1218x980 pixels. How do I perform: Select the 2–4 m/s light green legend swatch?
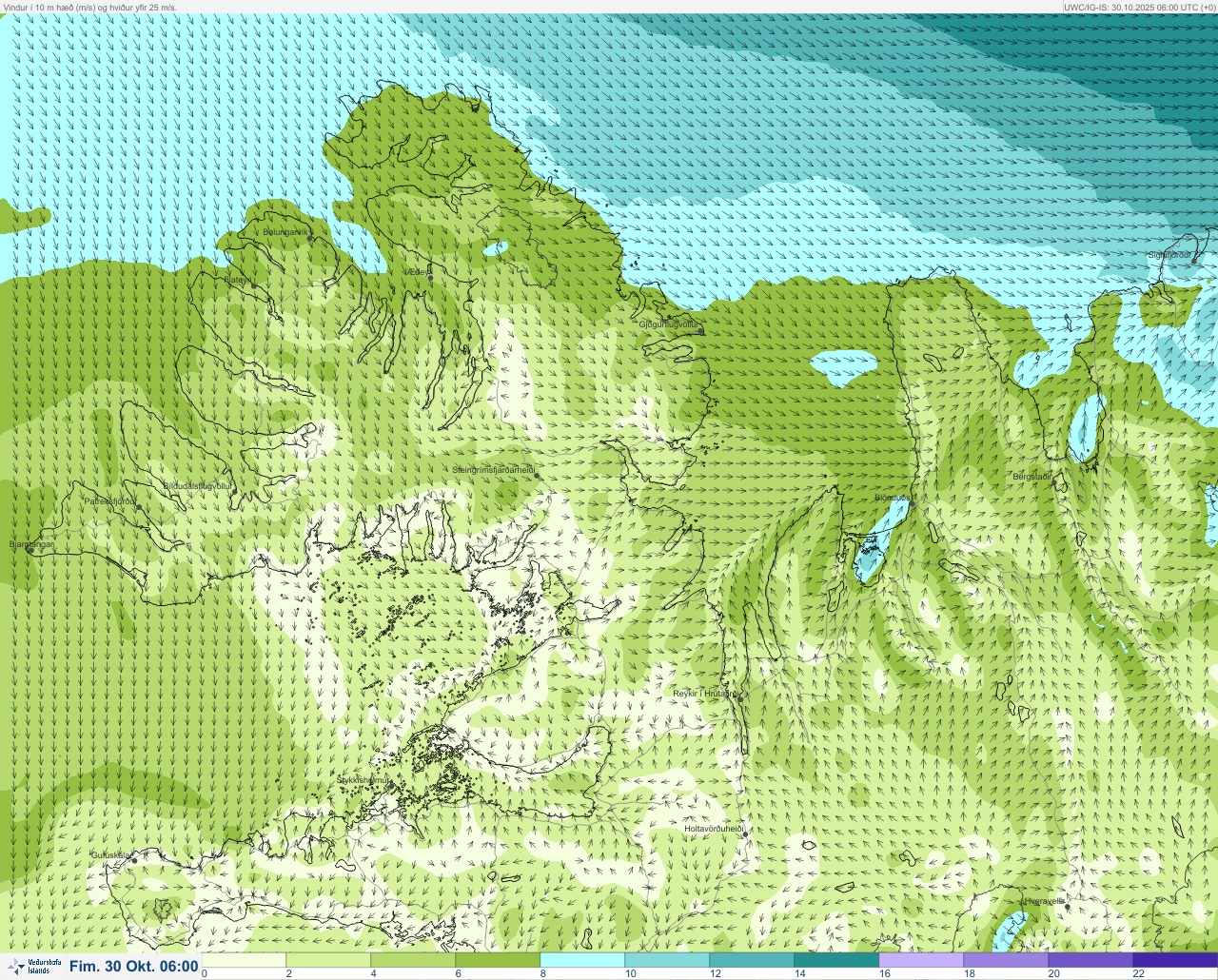pyautogui.click(x=328, y=960)
